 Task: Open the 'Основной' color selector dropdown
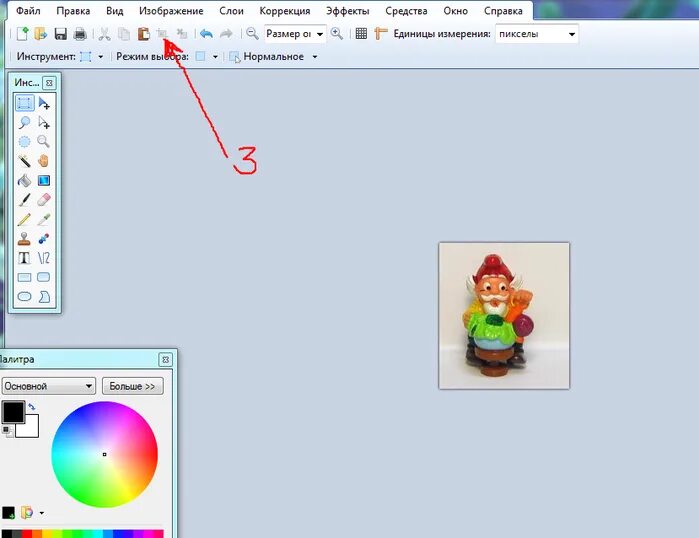[x=49, y=386]
